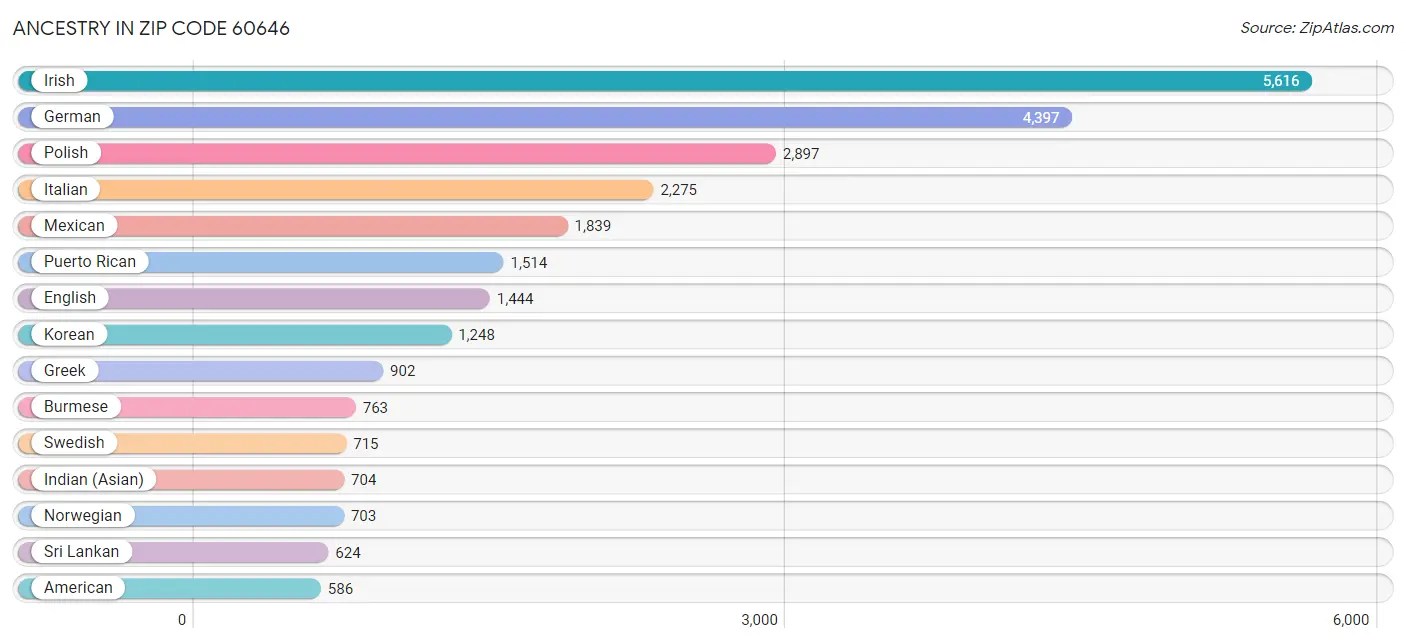Click the 5,616 value on Irish bar

coord(1281,80)
